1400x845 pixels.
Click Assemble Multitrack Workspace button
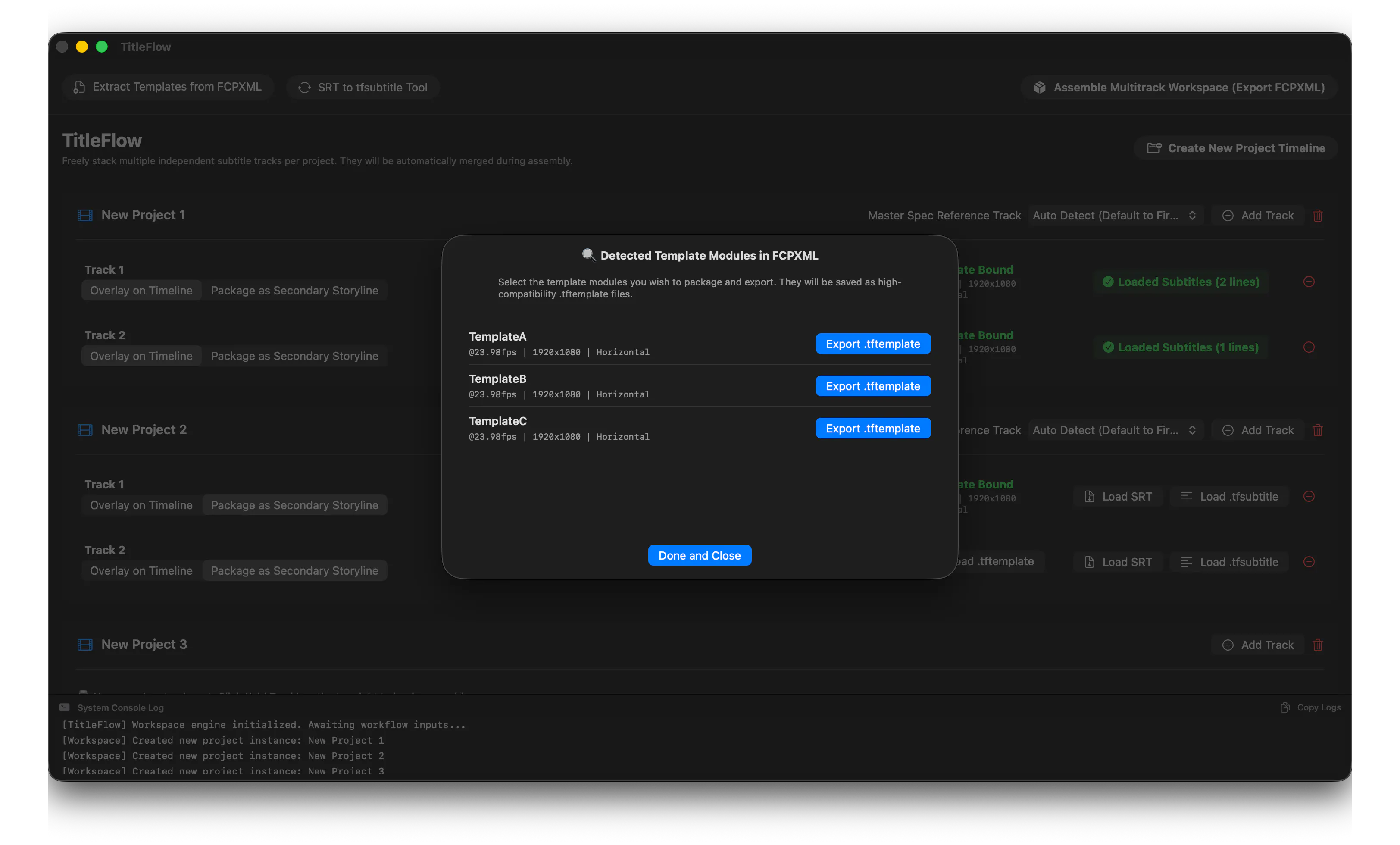(1179, 87)
